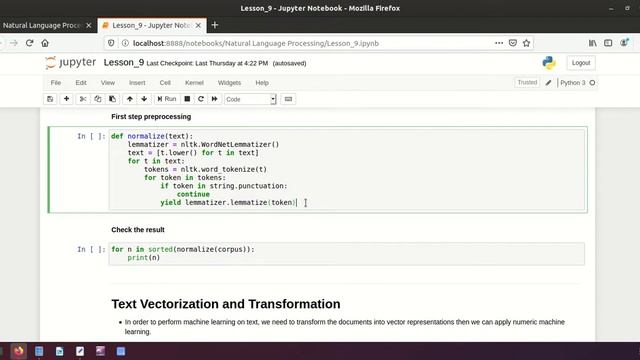Open the cell type dropdown showing Code
This screenshot has width=640, height=360.
pyautogui.click(x=250, y=99)
